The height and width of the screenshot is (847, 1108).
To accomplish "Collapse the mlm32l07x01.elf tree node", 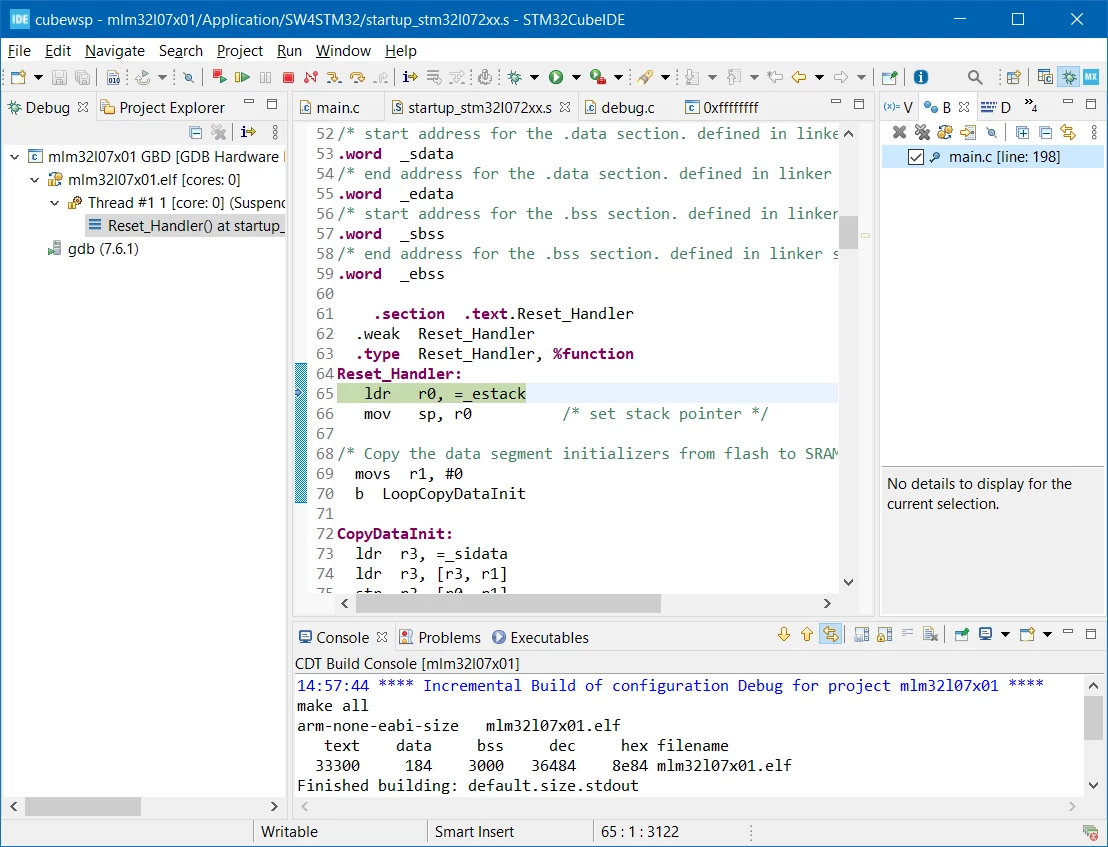I will (34, 180).
